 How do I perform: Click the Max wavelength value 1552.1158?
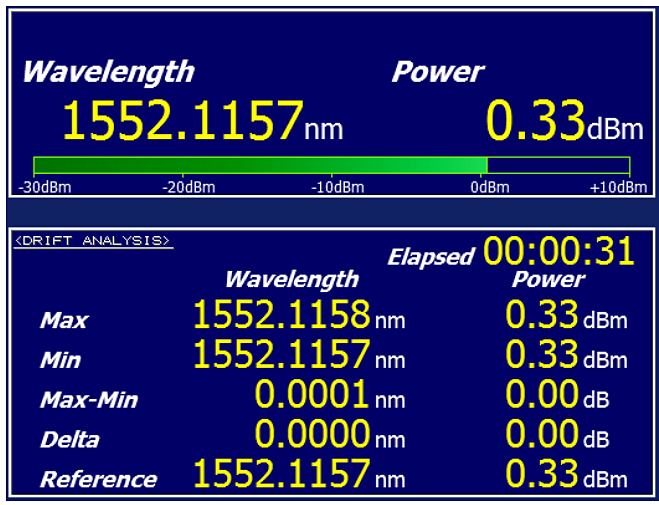click(281, 316)
